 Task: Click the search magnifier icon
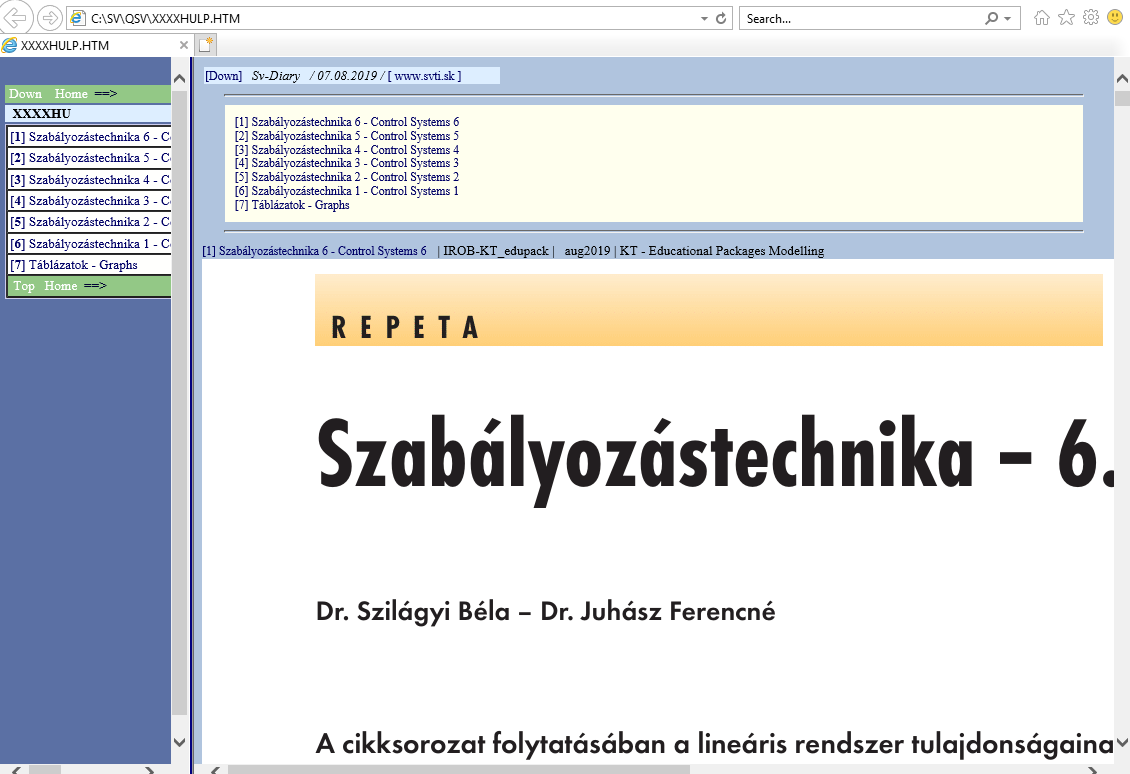coord(991,18)
